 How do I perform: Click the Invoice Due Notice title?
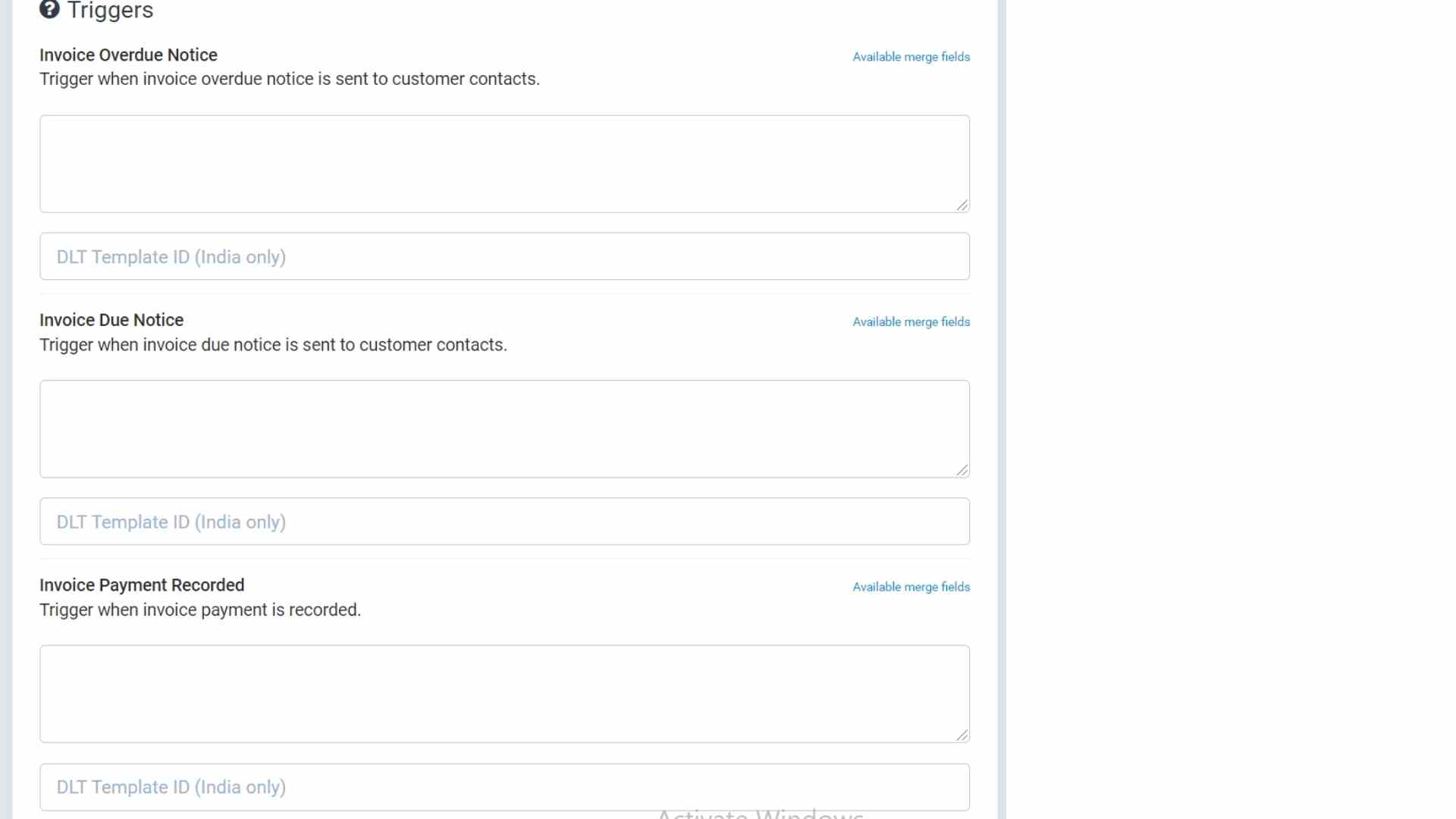click(x=111, y=319)
